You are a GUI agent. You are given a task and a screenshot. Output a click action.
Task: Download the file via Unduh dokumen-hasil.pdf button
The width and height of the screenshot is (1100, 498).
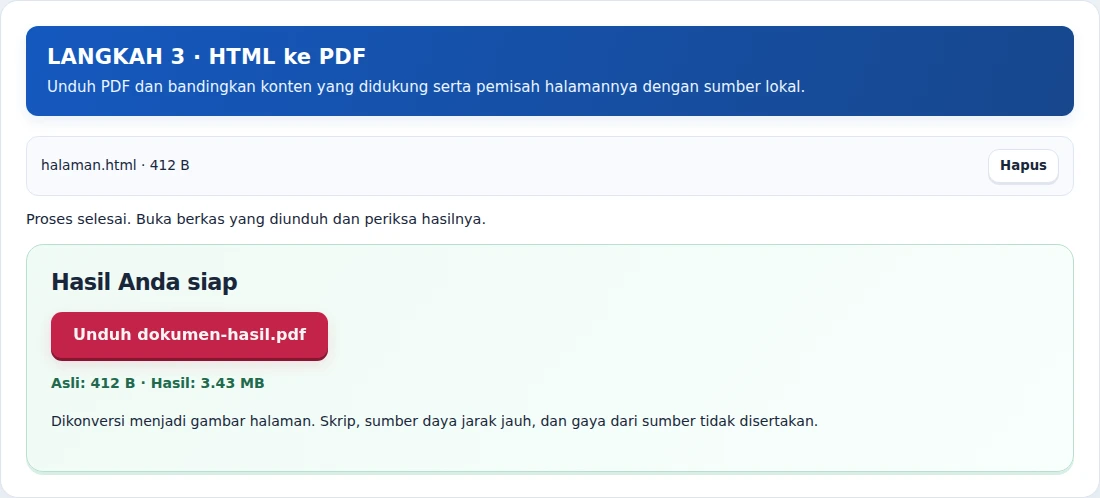[x=189, y=335]
